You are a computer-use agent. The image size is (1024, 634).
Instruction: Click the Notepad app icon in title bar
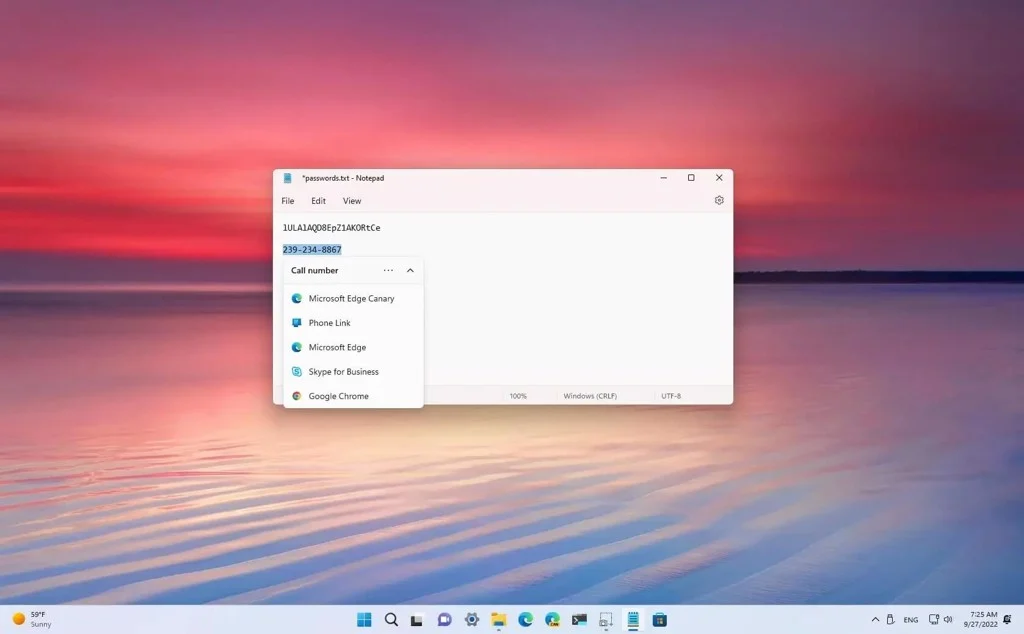click(x=287, y=178)
